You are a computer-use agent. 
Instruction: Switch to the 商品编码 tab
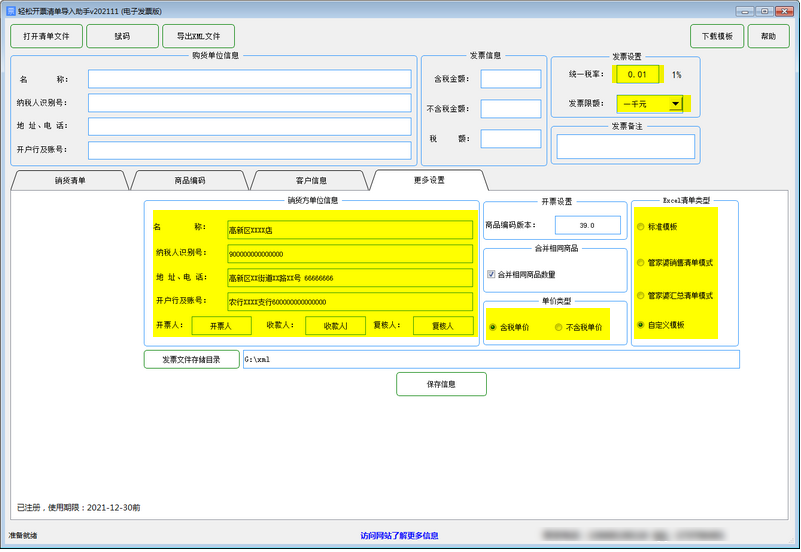190,180
